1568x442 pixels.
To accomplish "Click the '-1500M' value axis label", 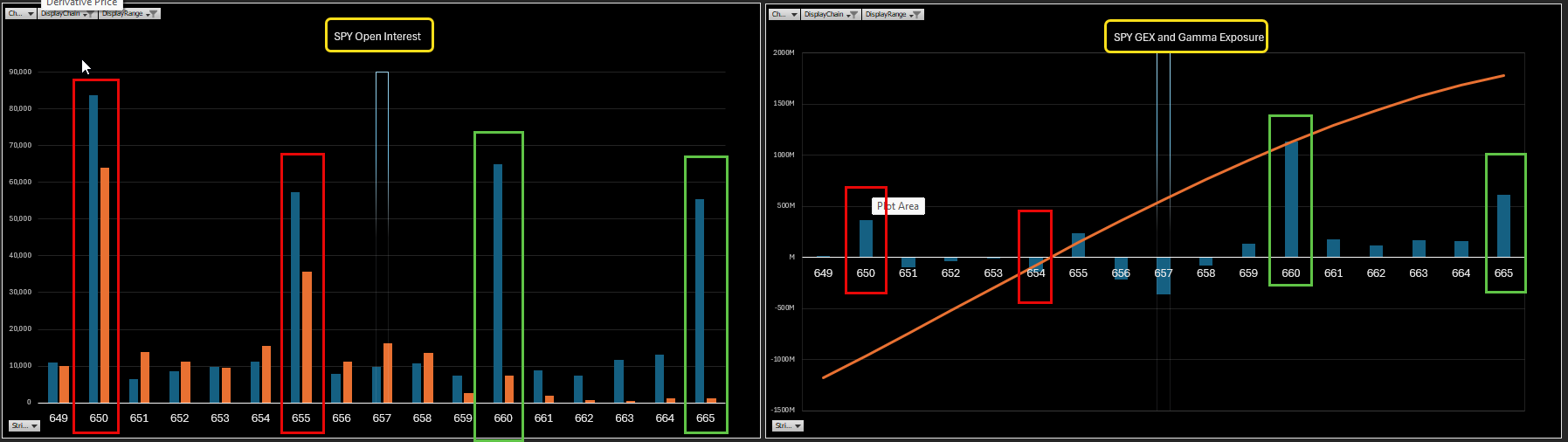I will coord(783,410).
